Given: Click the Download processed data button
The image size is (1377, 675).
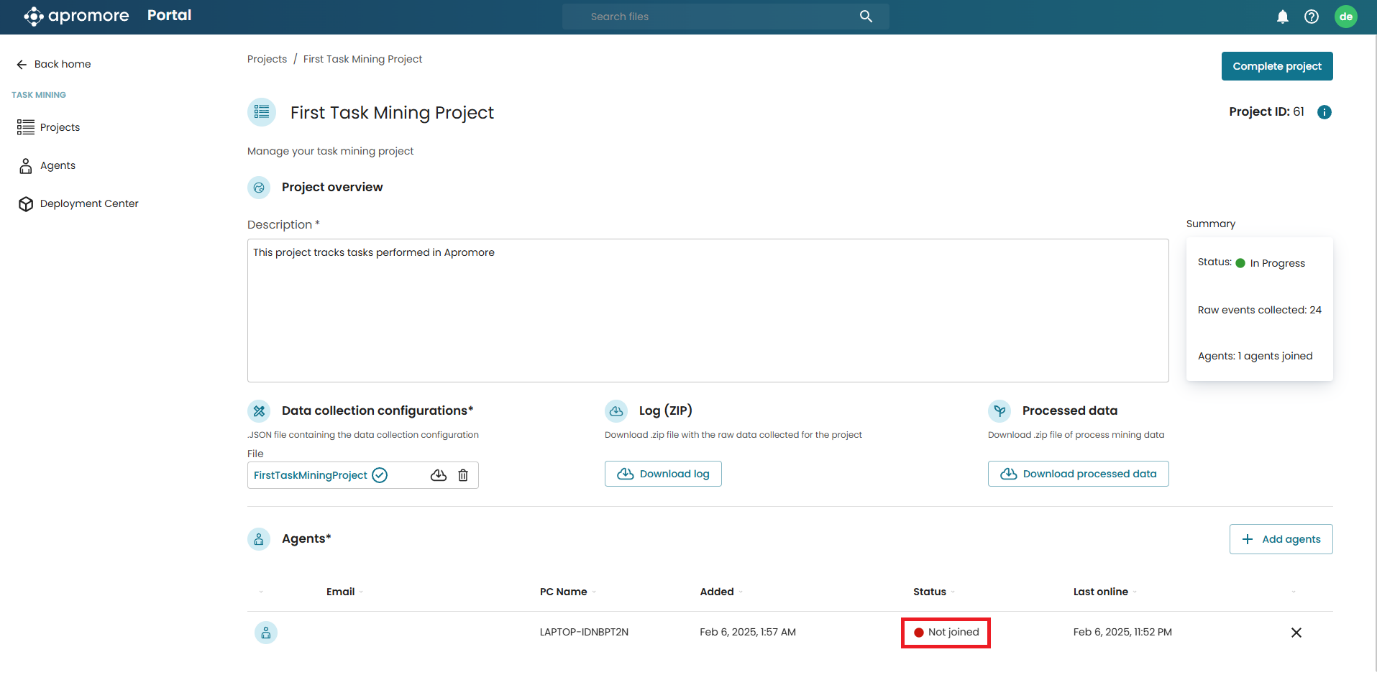Looking at the screenshot, I should coord(1078,474).
